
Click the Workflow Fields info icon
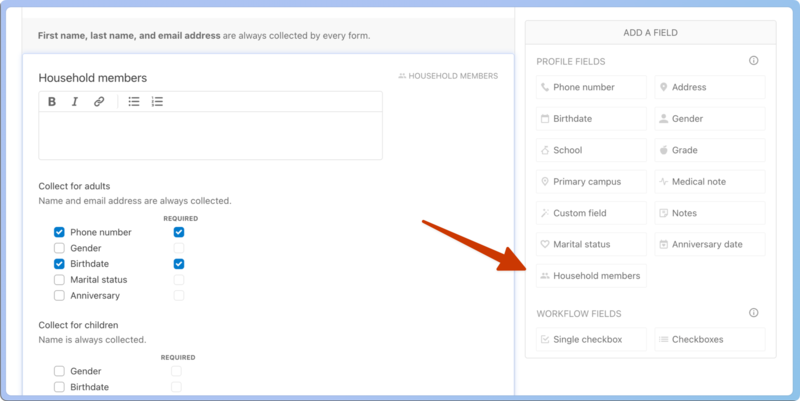(754, 313)
